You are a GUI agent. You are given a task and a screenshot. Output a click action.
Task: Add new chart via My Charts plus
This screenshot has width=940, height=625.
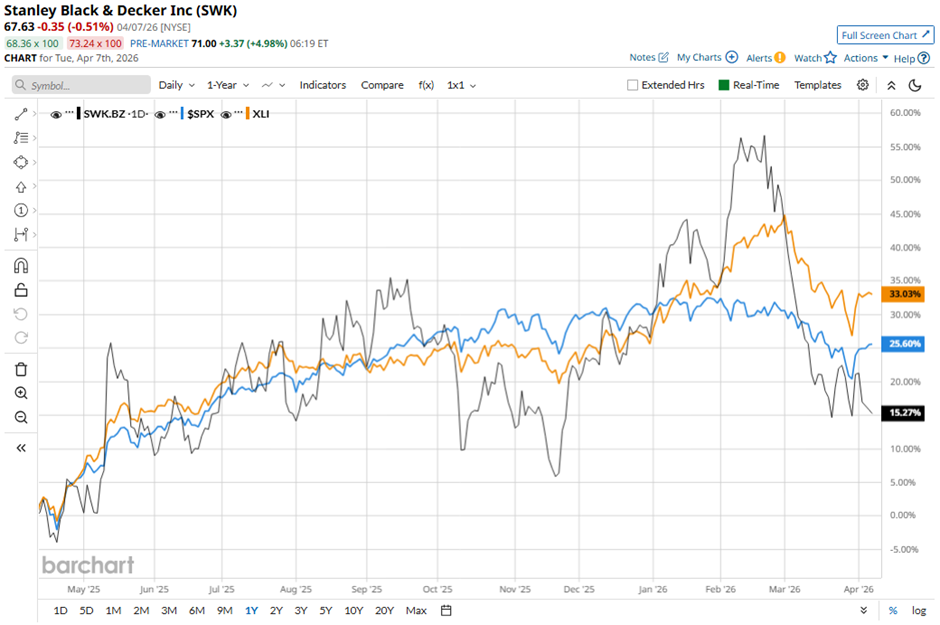coord(731,57)
